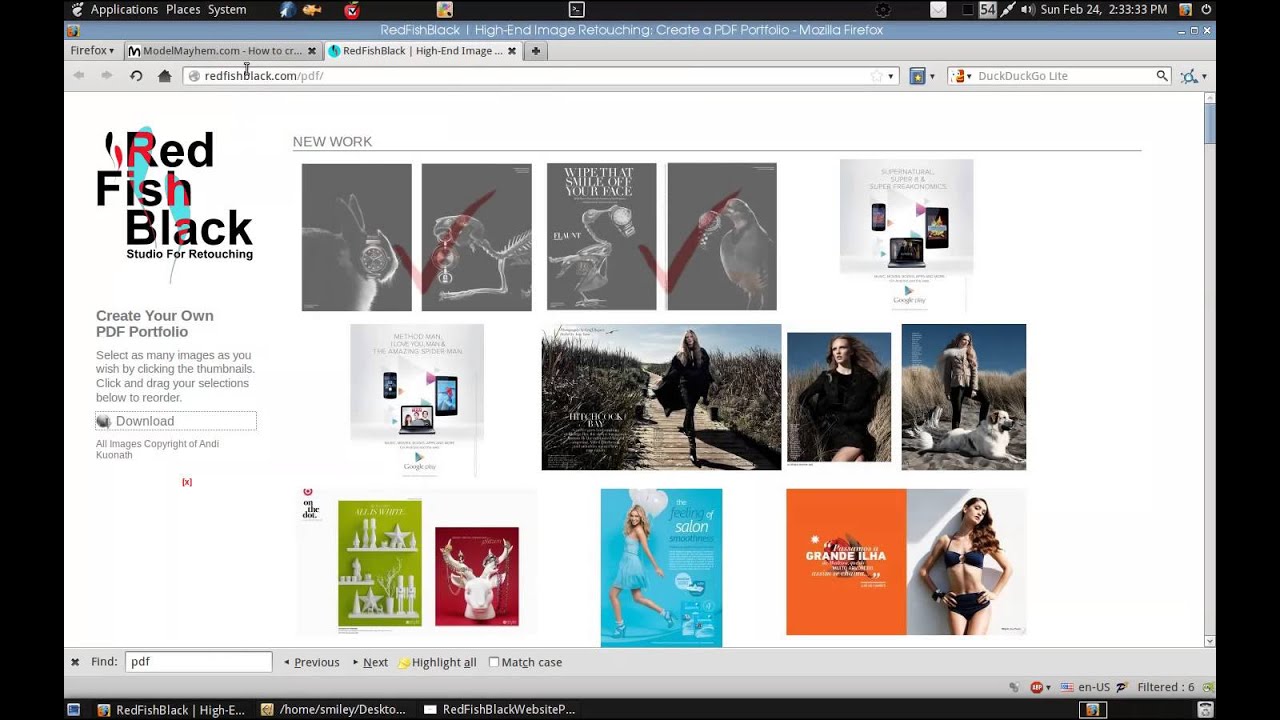The width and height of the screenshot is (1280, 720).
Task: Click the show desktop icon in bottom panel
Action: point(73,710)
